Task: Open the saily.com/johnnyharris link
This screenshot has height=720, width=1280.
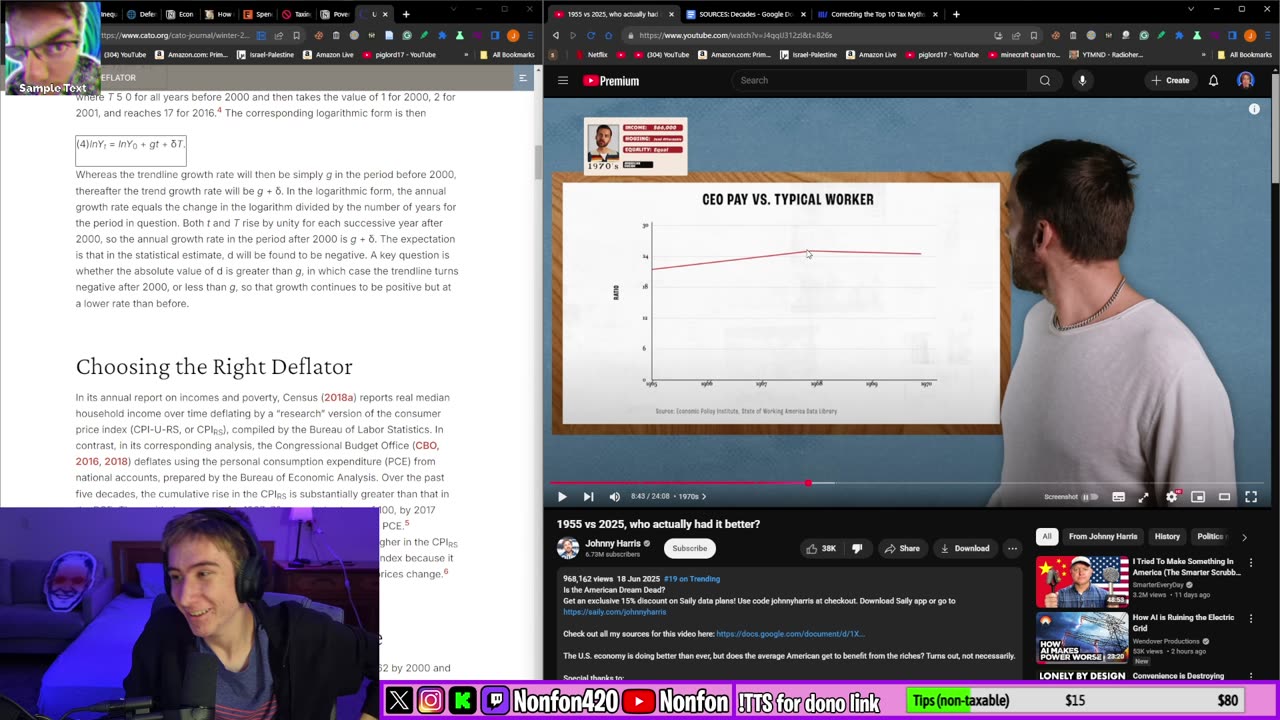Action: point(614,612)
